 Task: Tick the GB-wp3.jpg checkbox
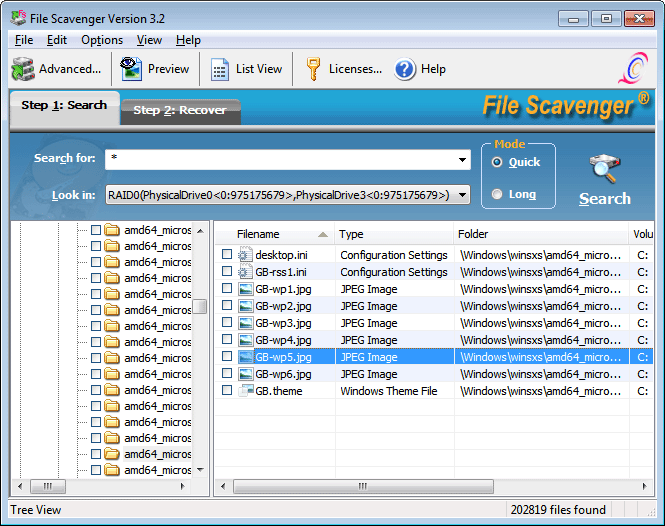pos(227,322)
